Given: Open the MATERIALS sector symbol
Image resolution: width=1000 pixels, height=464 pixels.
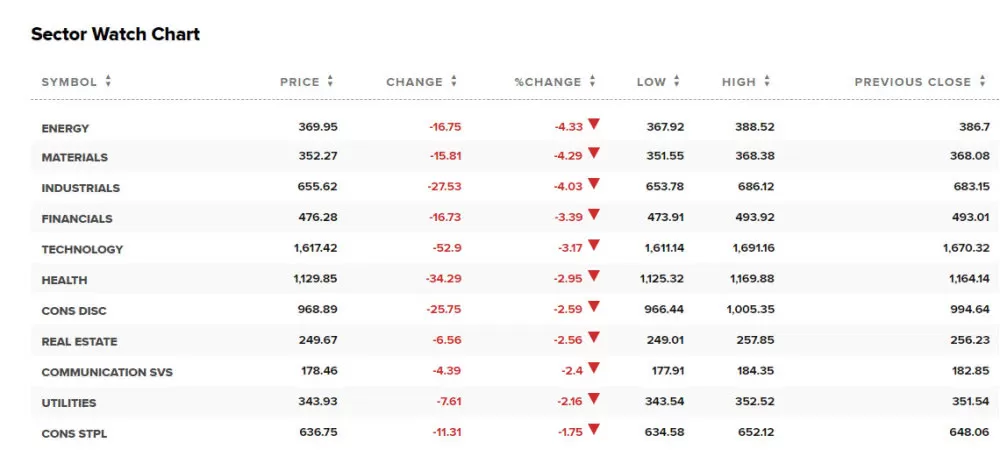Looking at the screenshot, I should point(75,157).
